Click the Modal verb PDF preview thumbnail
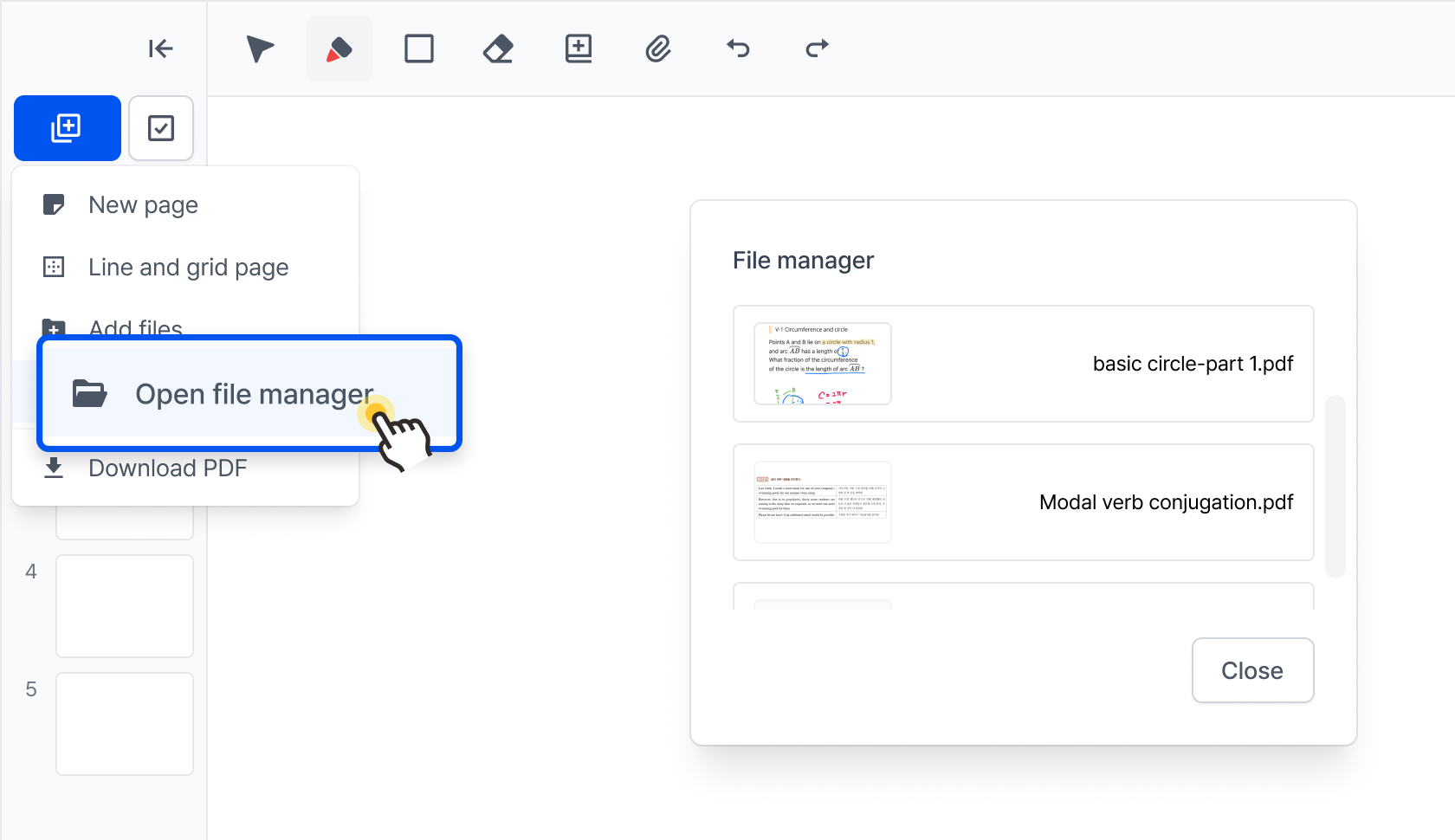 tap(823, 502)
